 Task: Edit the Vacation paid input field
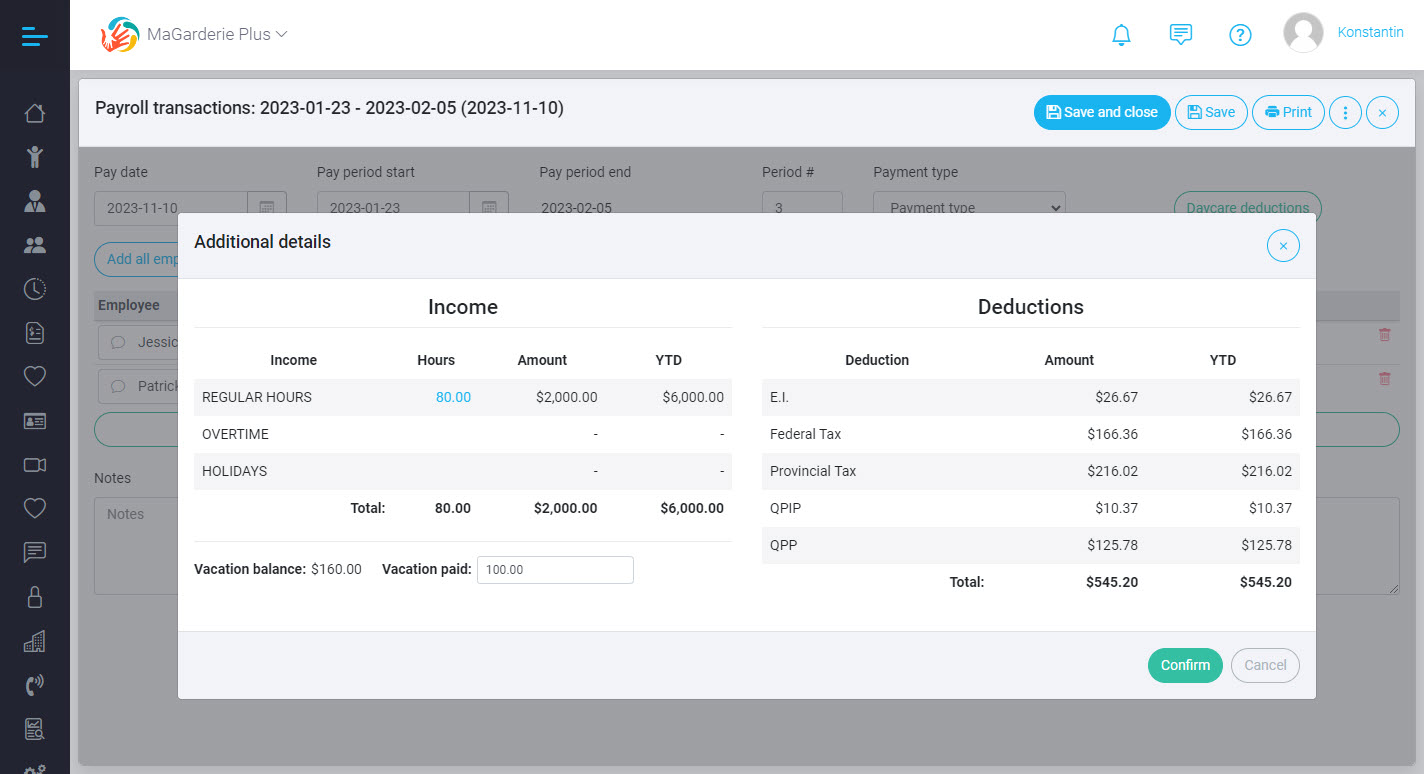[x=554, y=570]
